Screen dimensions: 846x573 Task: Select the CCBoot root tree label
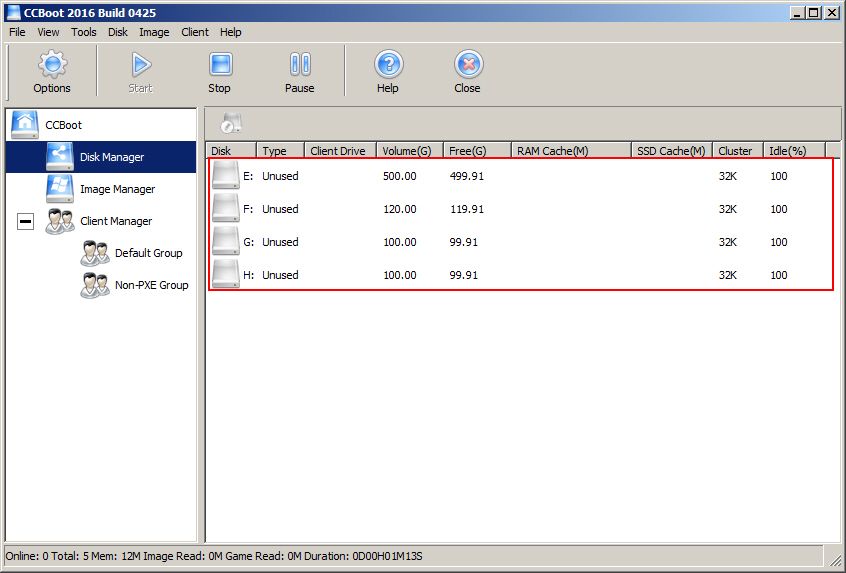64,125
